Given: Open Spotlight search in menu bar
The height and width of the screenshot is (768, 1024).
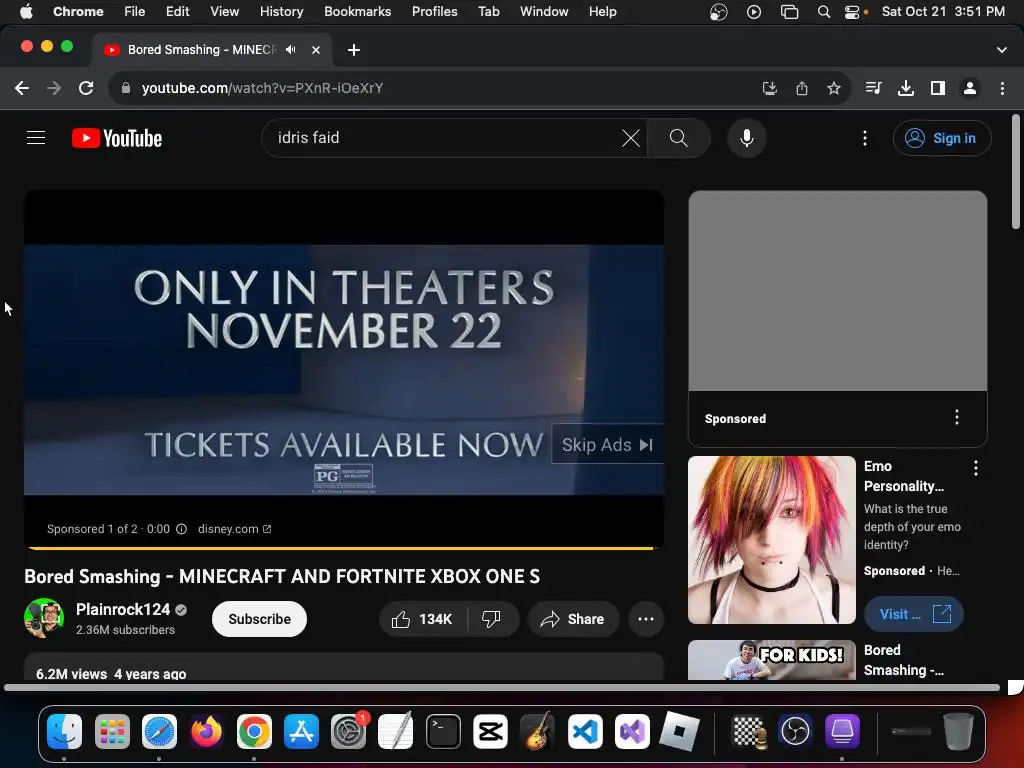Looking at the screenshot, I should click(x=824, y=12).
